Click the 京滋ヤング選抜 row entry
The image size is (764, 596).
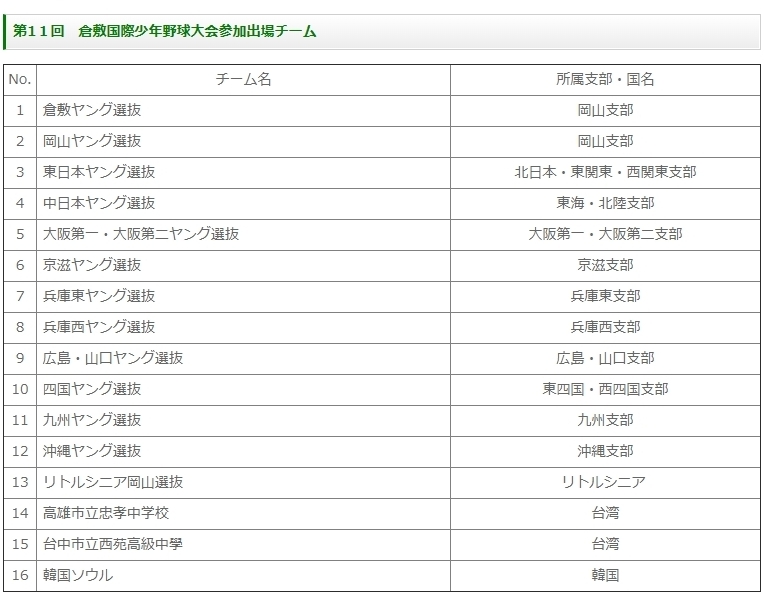coord(92,265)
